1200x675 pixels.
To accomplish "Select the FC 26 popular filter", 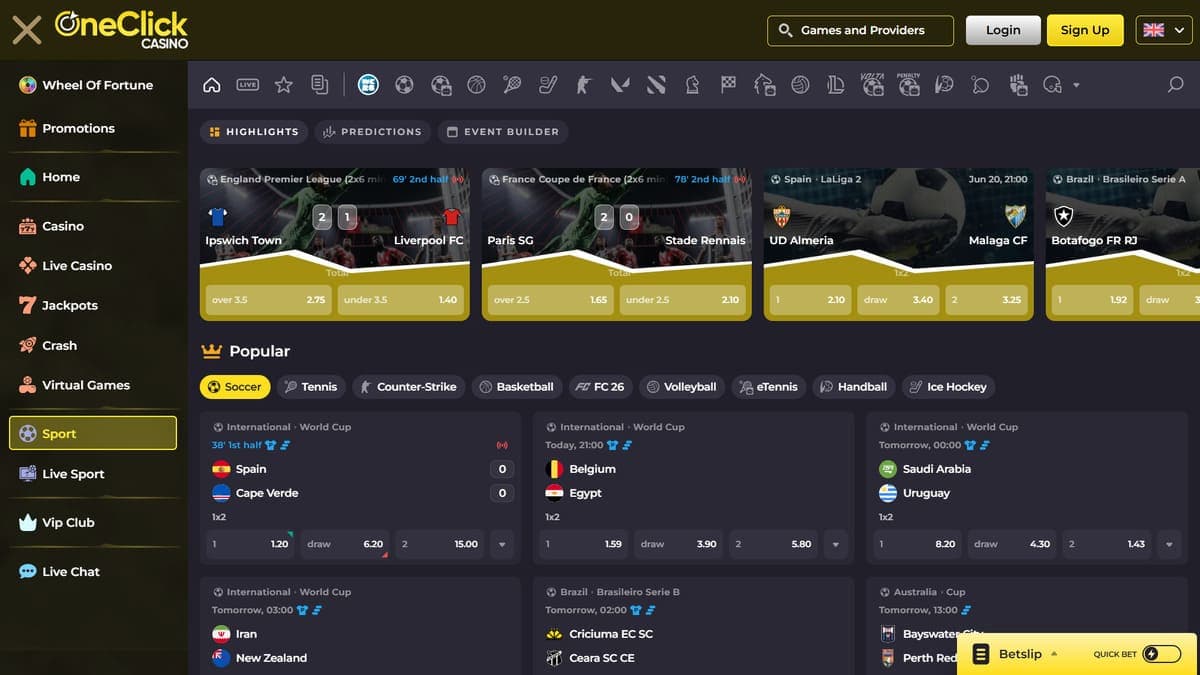I will 600,387.
